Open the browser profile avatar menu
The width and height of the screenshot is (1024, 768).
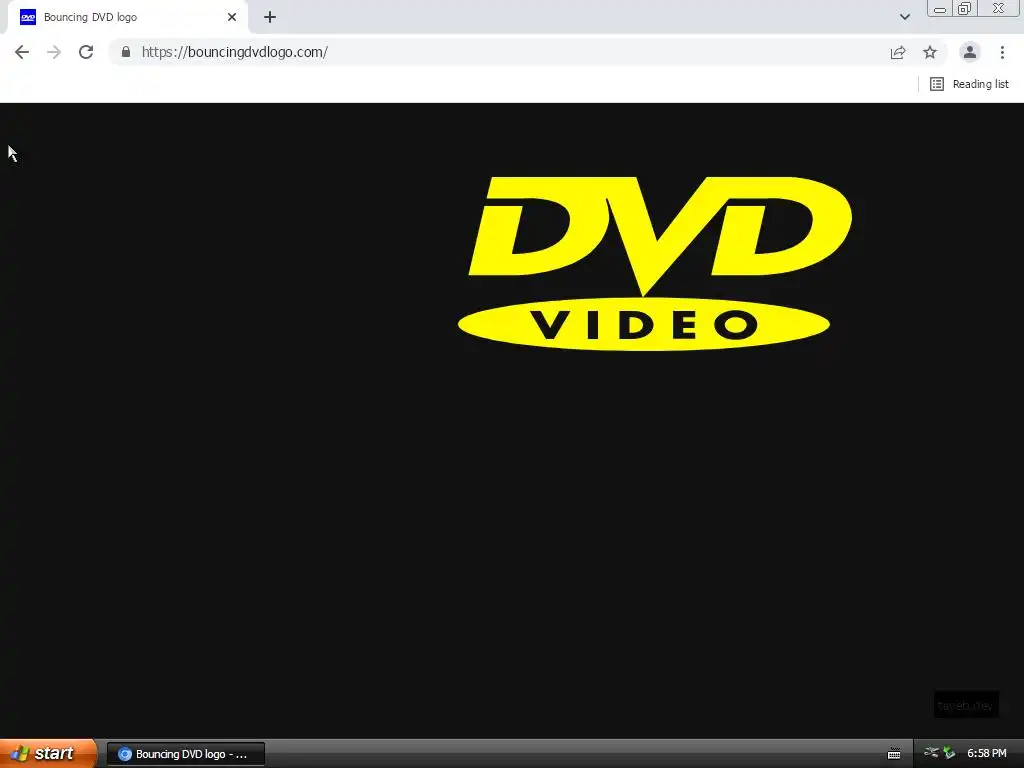click(970, 52)
